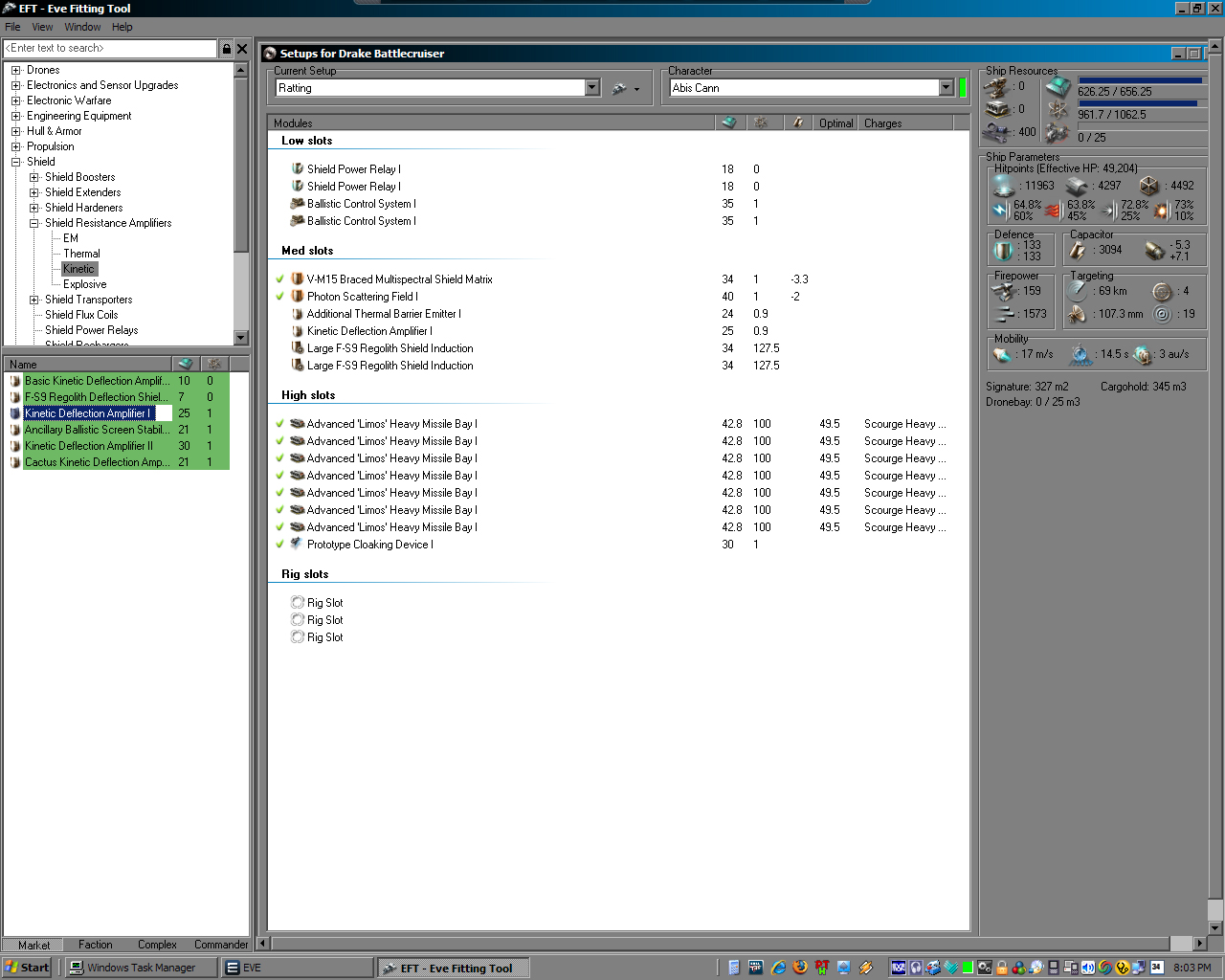Image resolution: width=1225 pixels, height=980 pixels.
Task: Open the Current Setup dropdown
Action: (592, 88)
